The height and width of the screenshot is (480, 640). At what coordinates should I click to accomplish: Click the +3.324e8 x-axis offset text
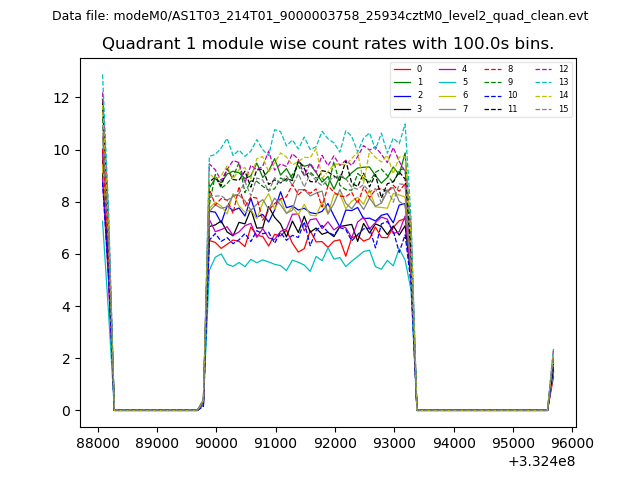[541, 461]
